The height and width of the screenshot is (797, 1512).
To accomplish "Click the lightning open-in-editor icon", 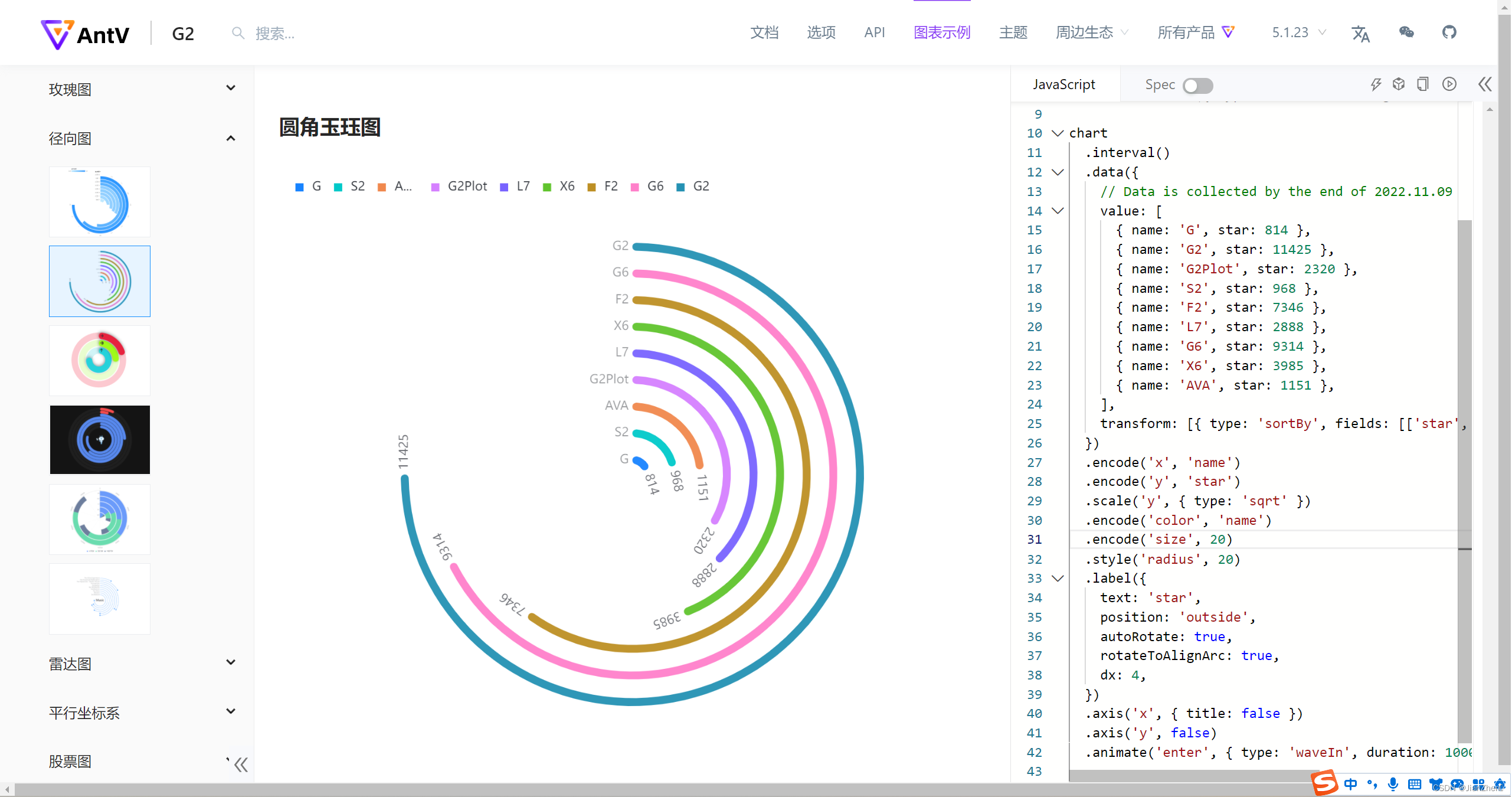I will tap(1376, 84).
